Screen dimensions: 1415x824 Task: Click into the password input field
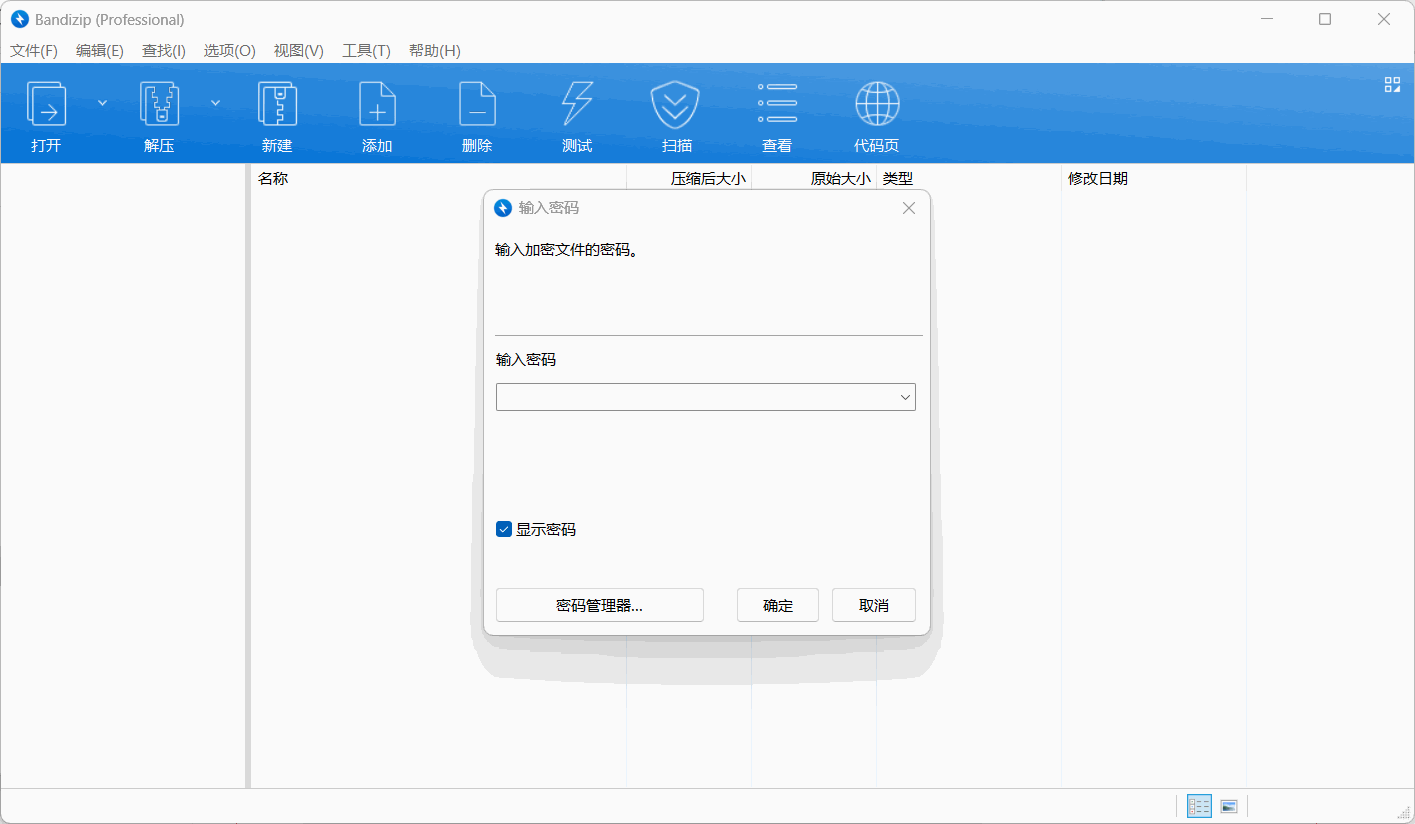tap(695, 397)
